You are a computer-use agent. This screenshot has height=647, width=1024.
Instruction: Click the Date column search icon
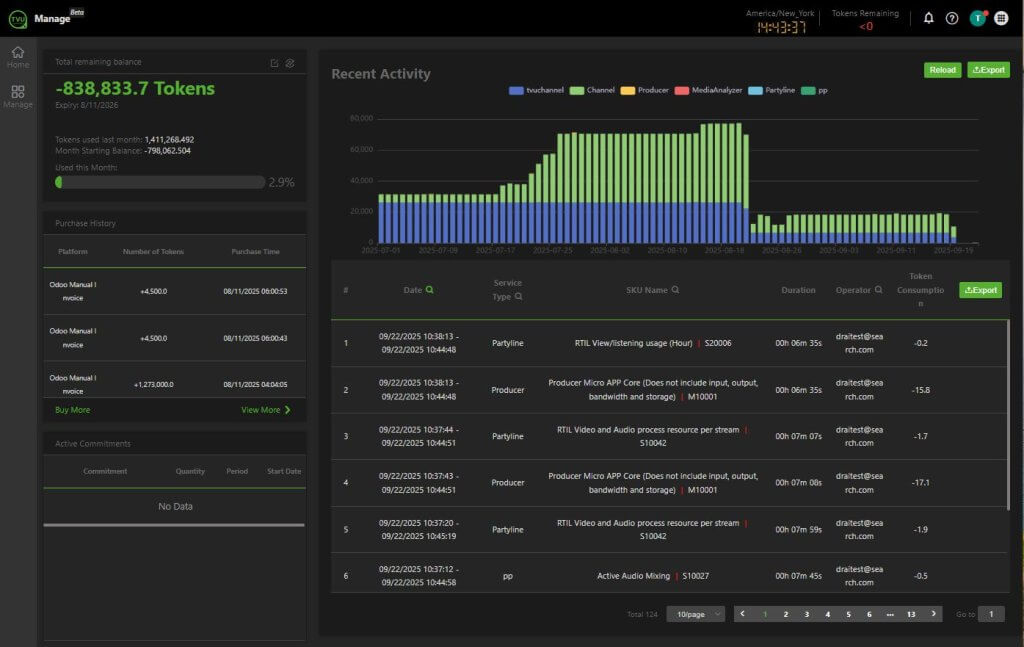tap(430, 290)
